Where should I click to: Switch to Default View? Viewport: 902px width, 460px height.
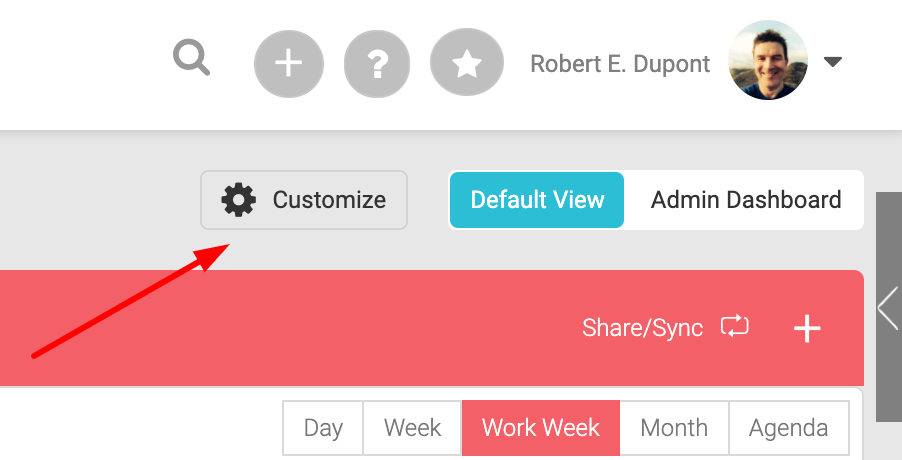tap(537, 200)
